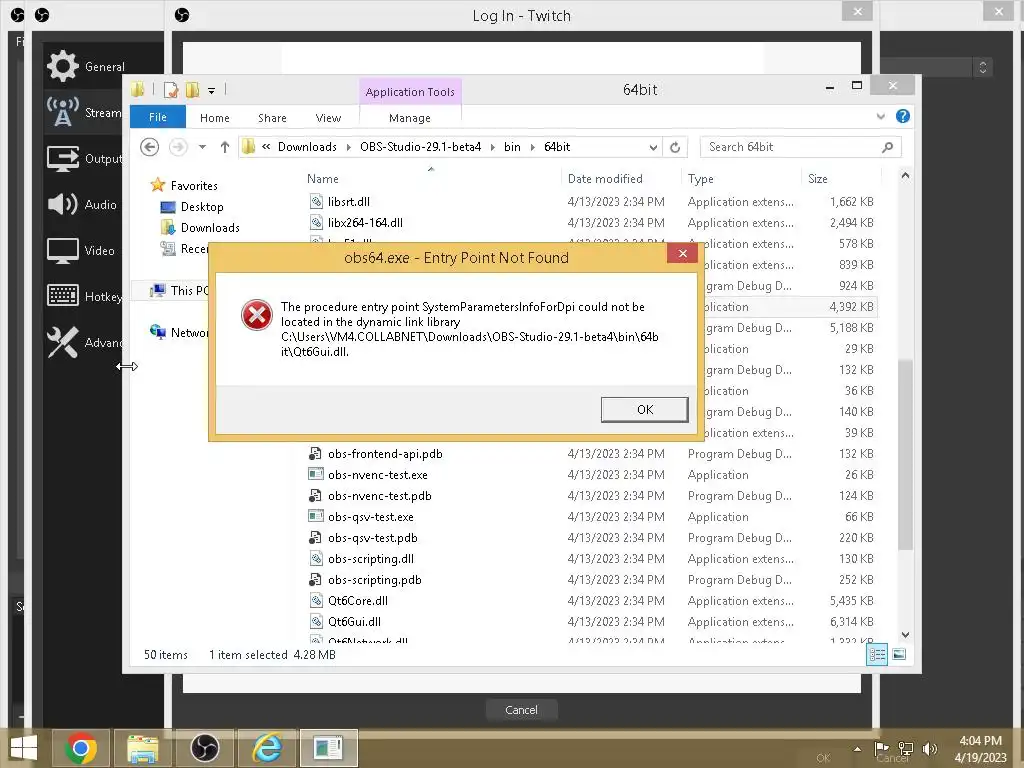Open Customize Quick Access Toolbar dropdown
1024x768 pixels.
211,91
